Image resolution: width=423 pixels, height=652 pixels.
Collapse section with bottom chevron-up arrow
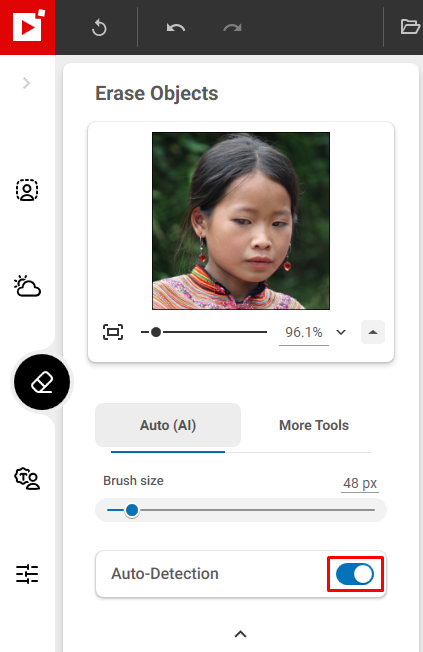tap(240, 634)
